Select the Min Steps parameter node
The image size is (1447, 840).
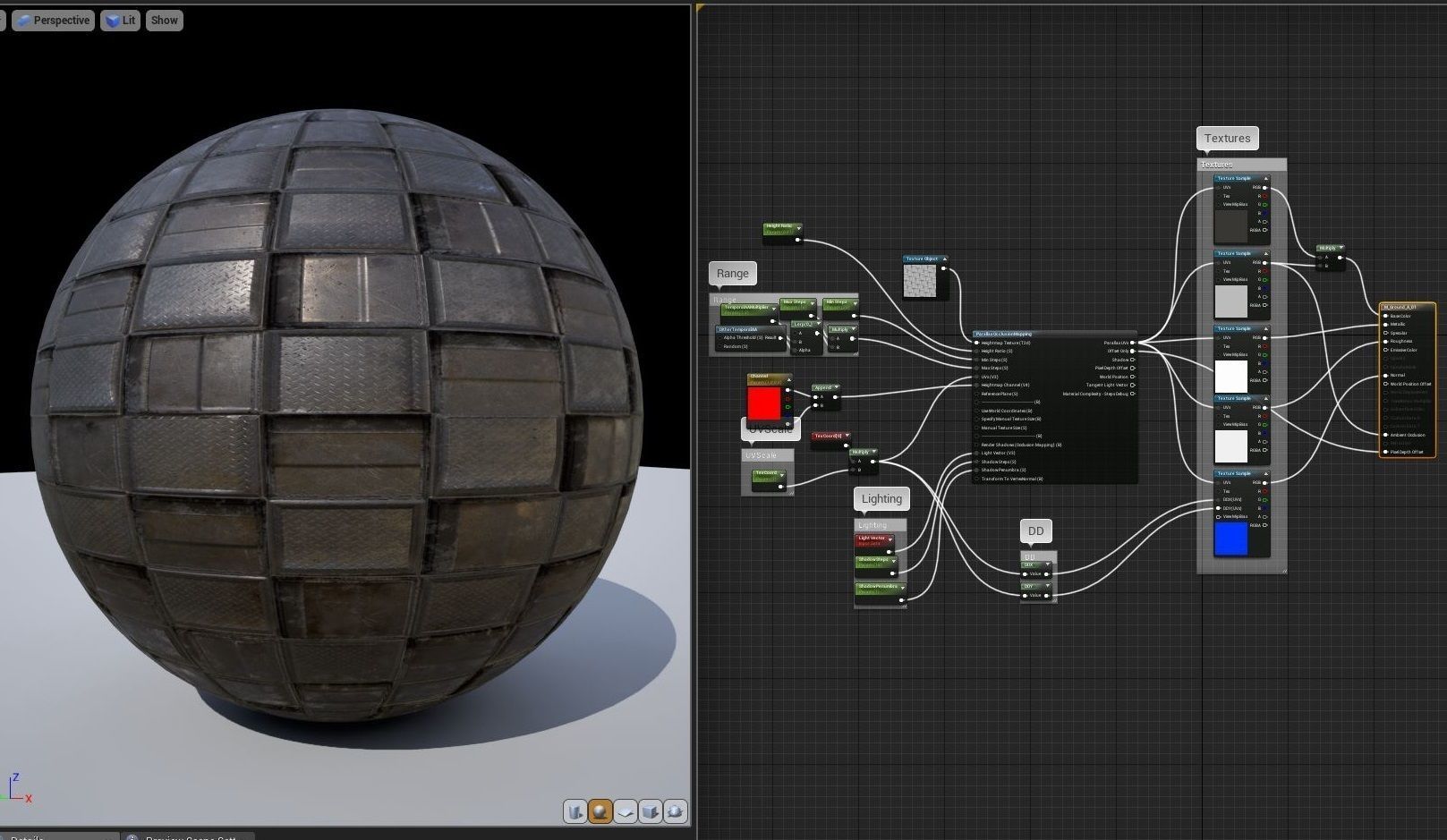(839, 307)
